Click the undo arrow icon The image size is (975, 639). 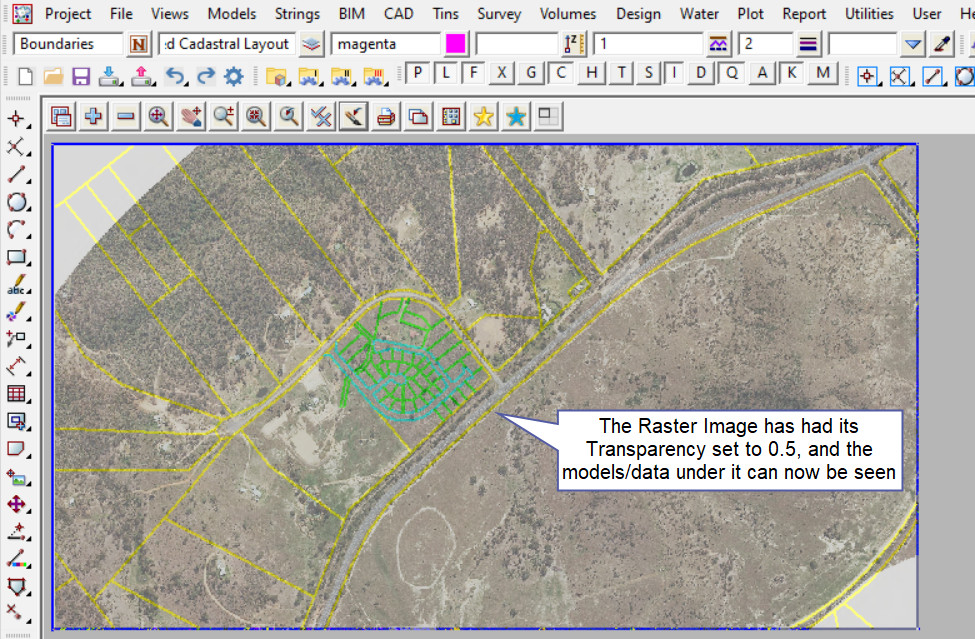(x=174, y=76)
